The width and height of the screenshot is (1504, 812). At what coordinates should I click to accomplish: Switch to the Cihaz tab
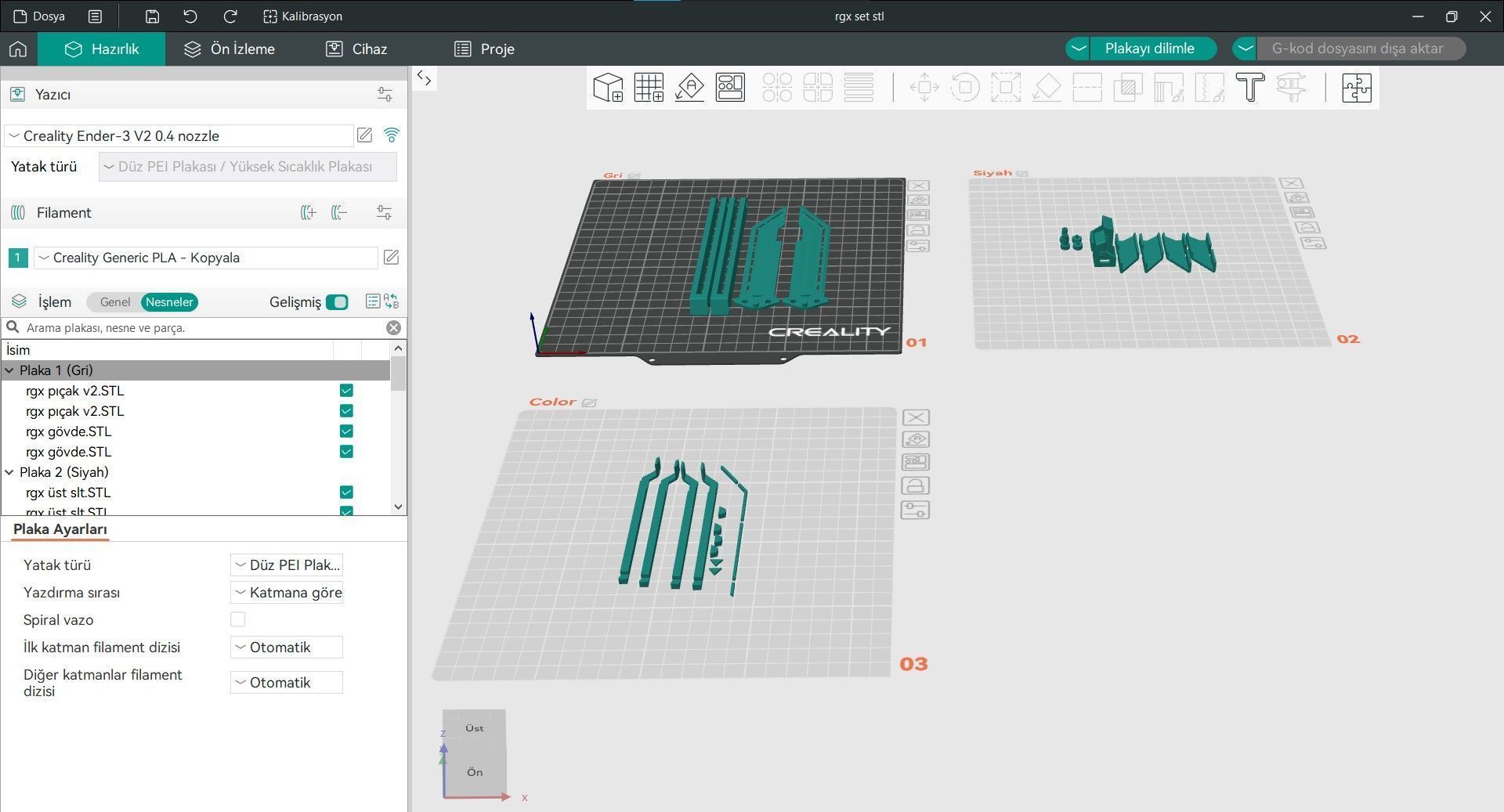pos(356,49)
